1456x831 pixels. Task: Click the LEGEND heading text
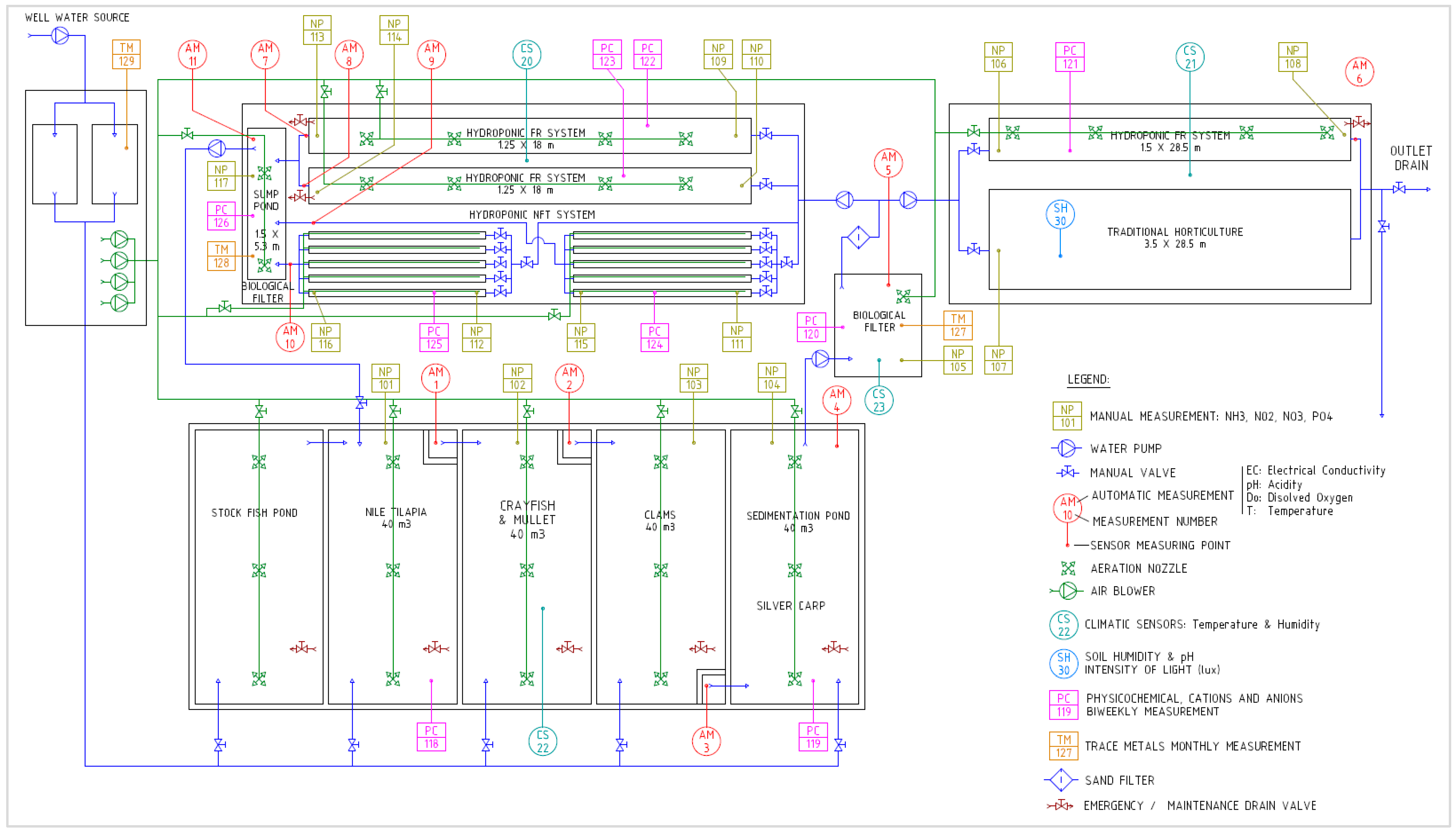coord(1088,380)
